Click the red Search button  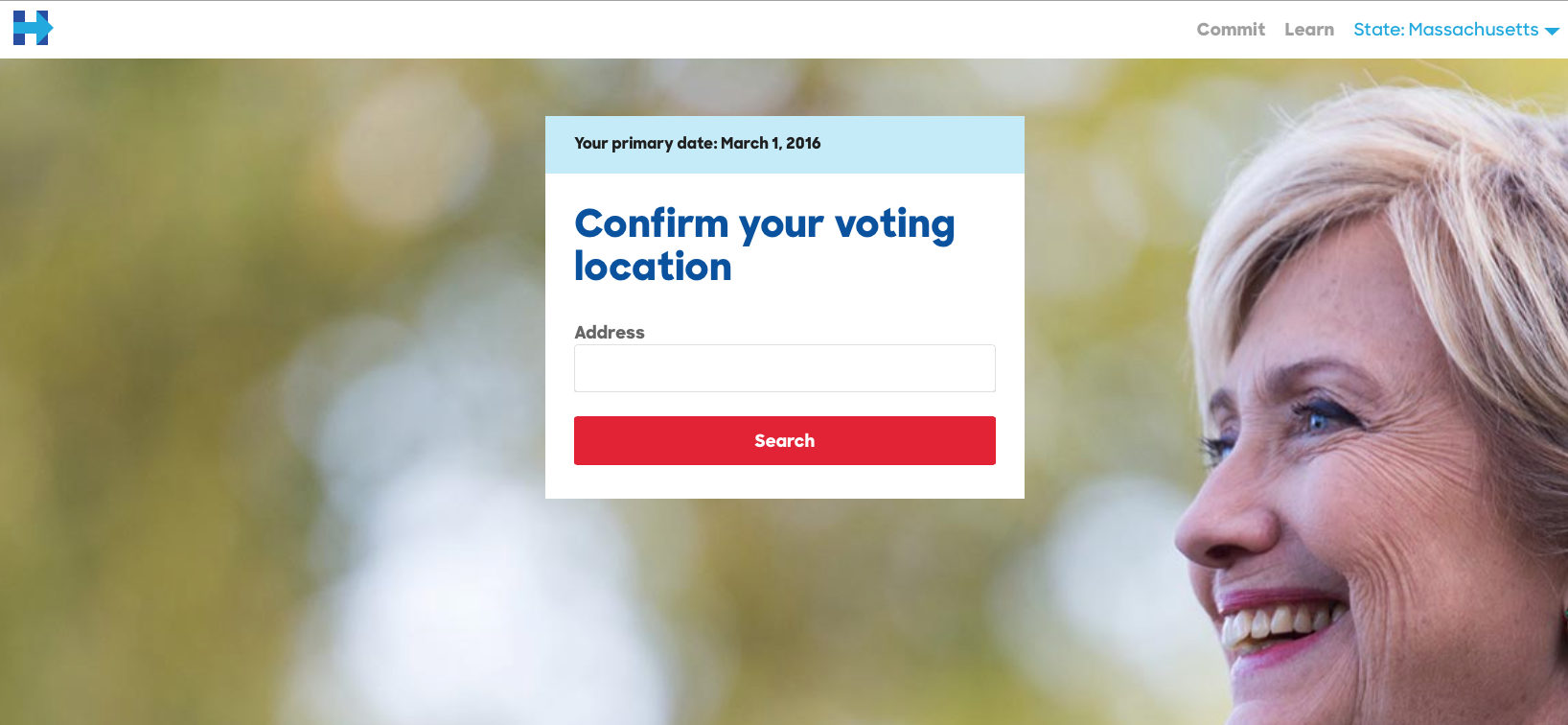(785, 440)
